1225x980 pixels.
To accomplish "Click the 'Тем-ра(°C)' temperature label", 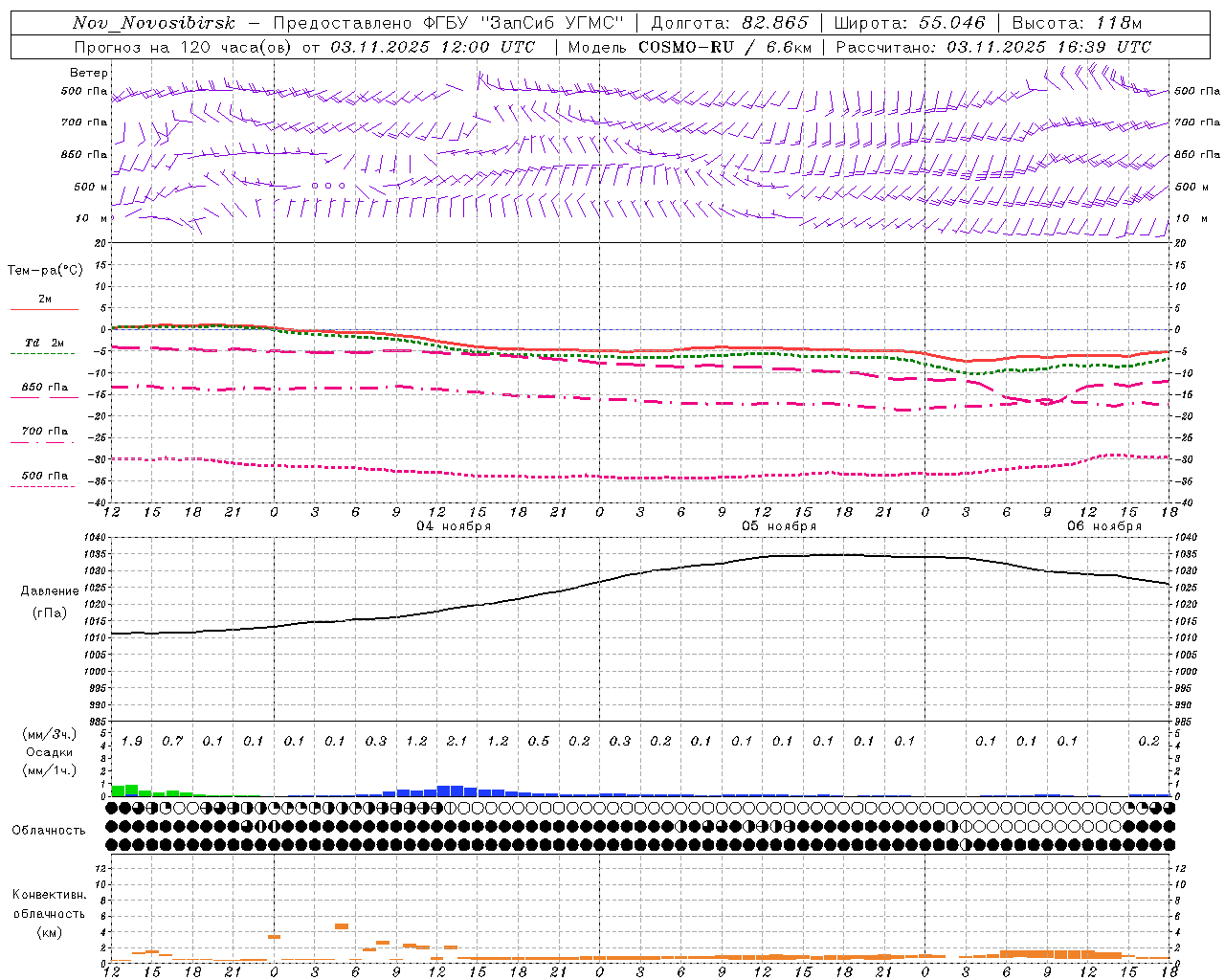I will 45,271.
